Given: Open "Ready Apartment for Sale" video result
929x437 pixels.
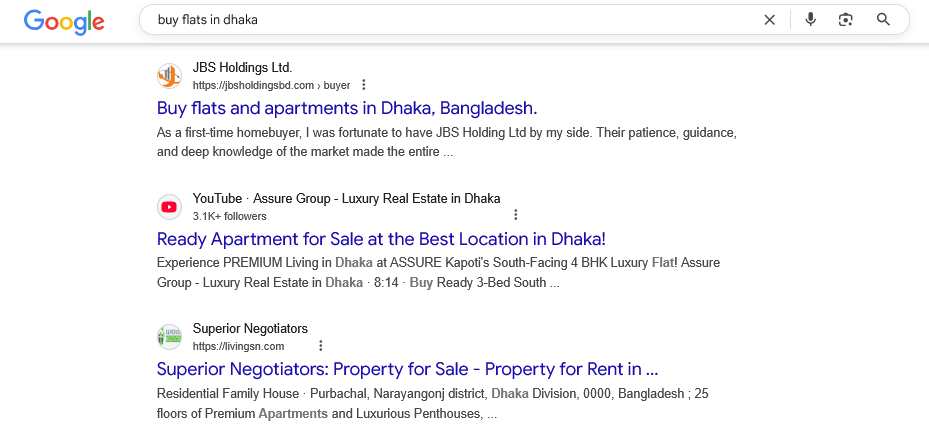Looking at the screenshot, I should point(381,239).
